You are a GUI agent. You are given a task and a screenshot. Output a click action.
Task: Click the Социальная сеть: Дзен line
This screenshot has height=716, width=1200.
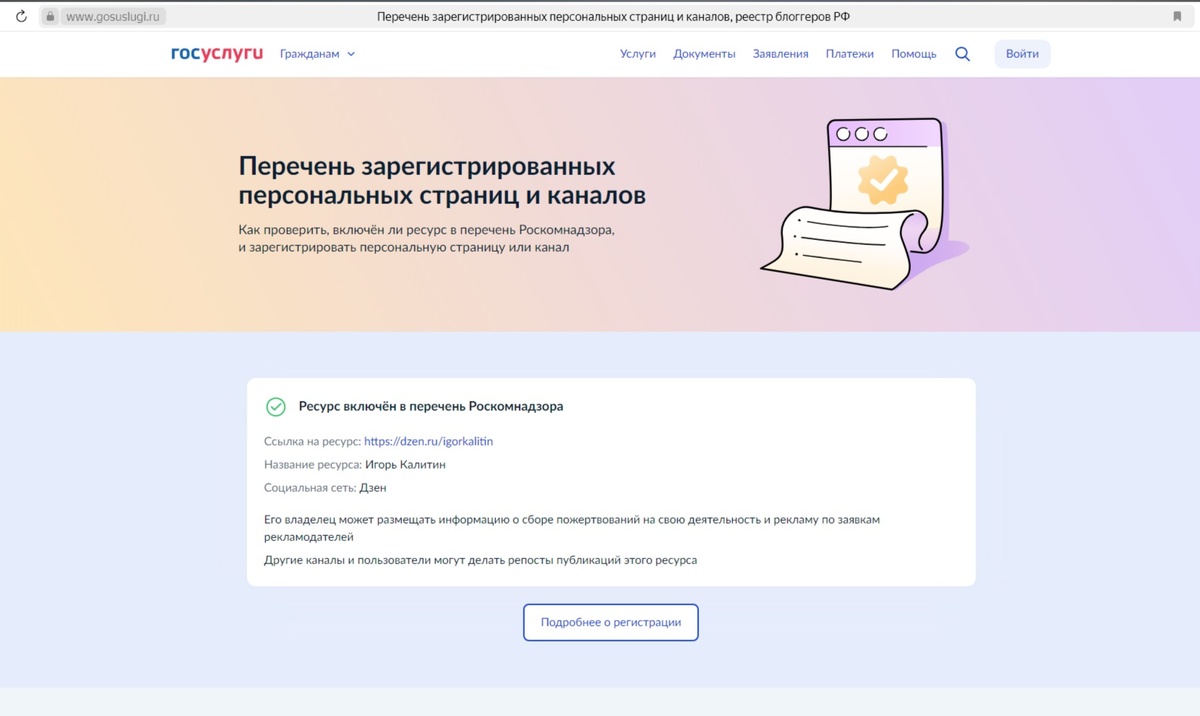(325, 488)
